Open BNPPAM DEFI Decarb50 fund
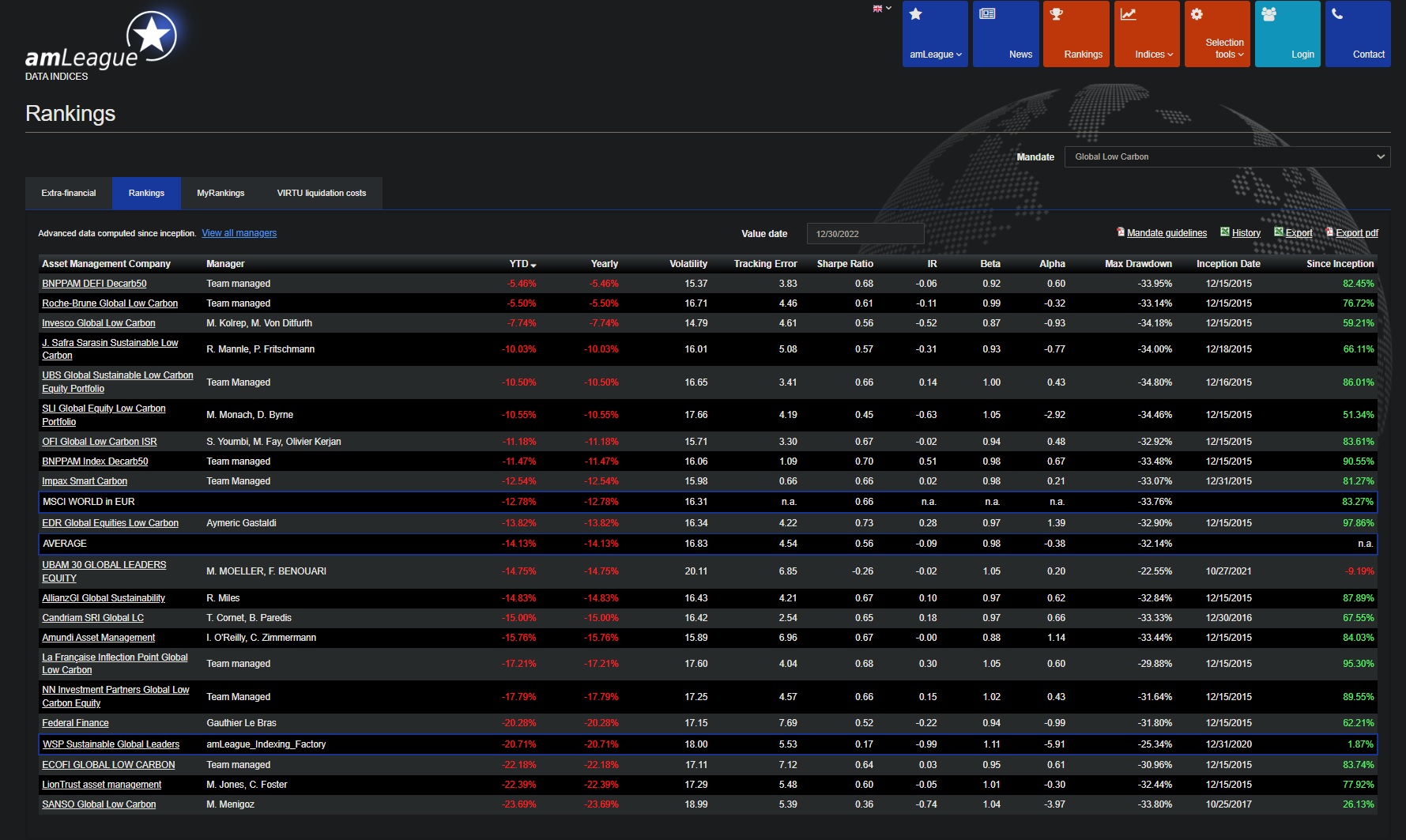 pyautogui.click(x=94, y=284)
